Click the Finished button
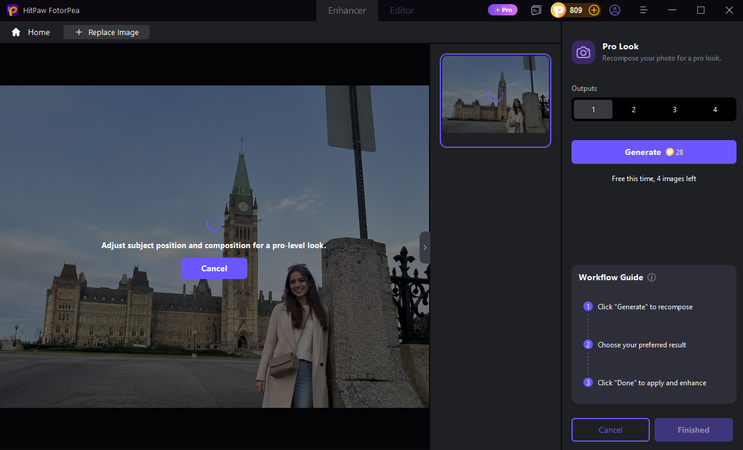 (x=694, y=430)
